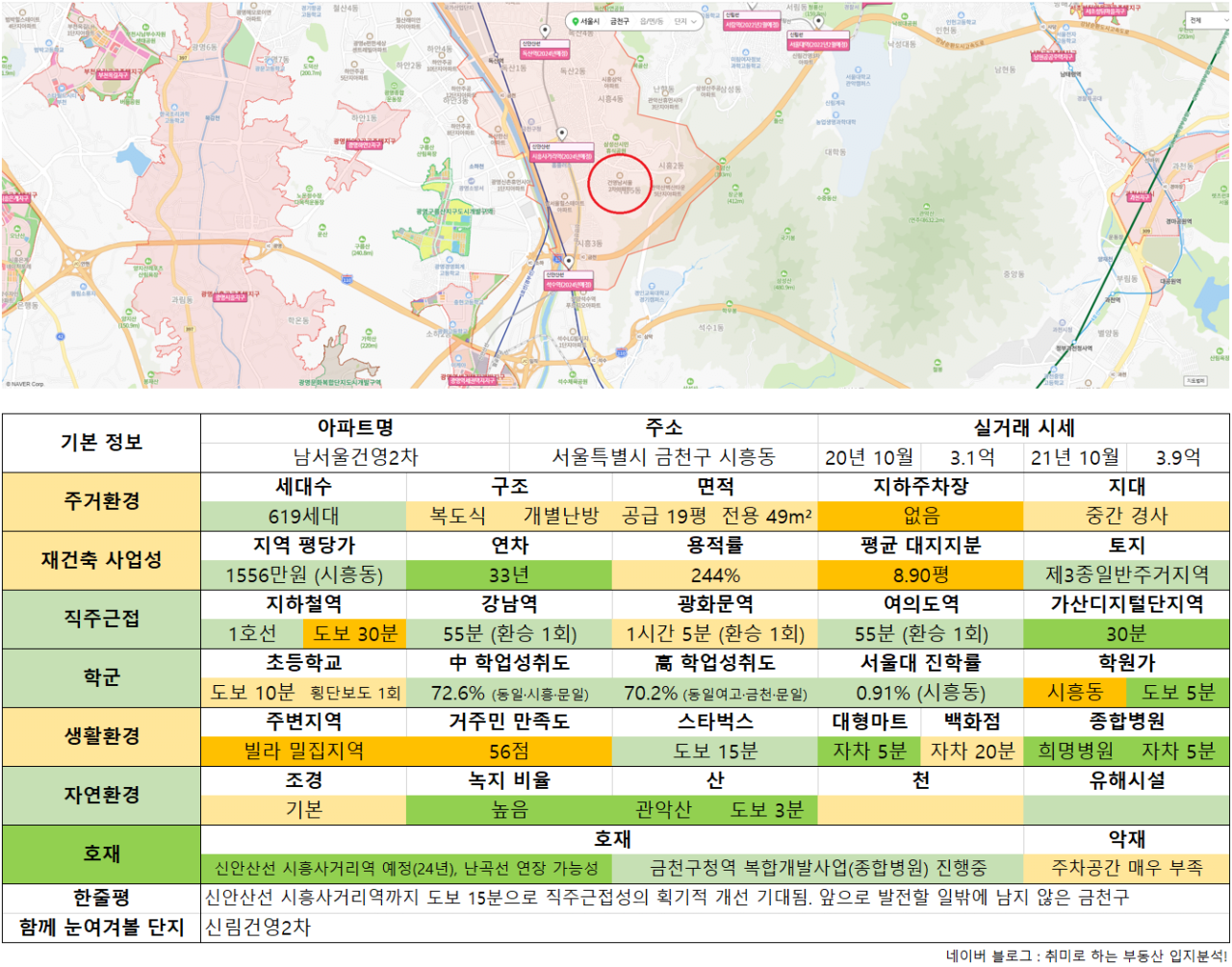Click the 619세대 cell
The width and height of the screenshot is (1232, 967).
click(x=303, y=516)
